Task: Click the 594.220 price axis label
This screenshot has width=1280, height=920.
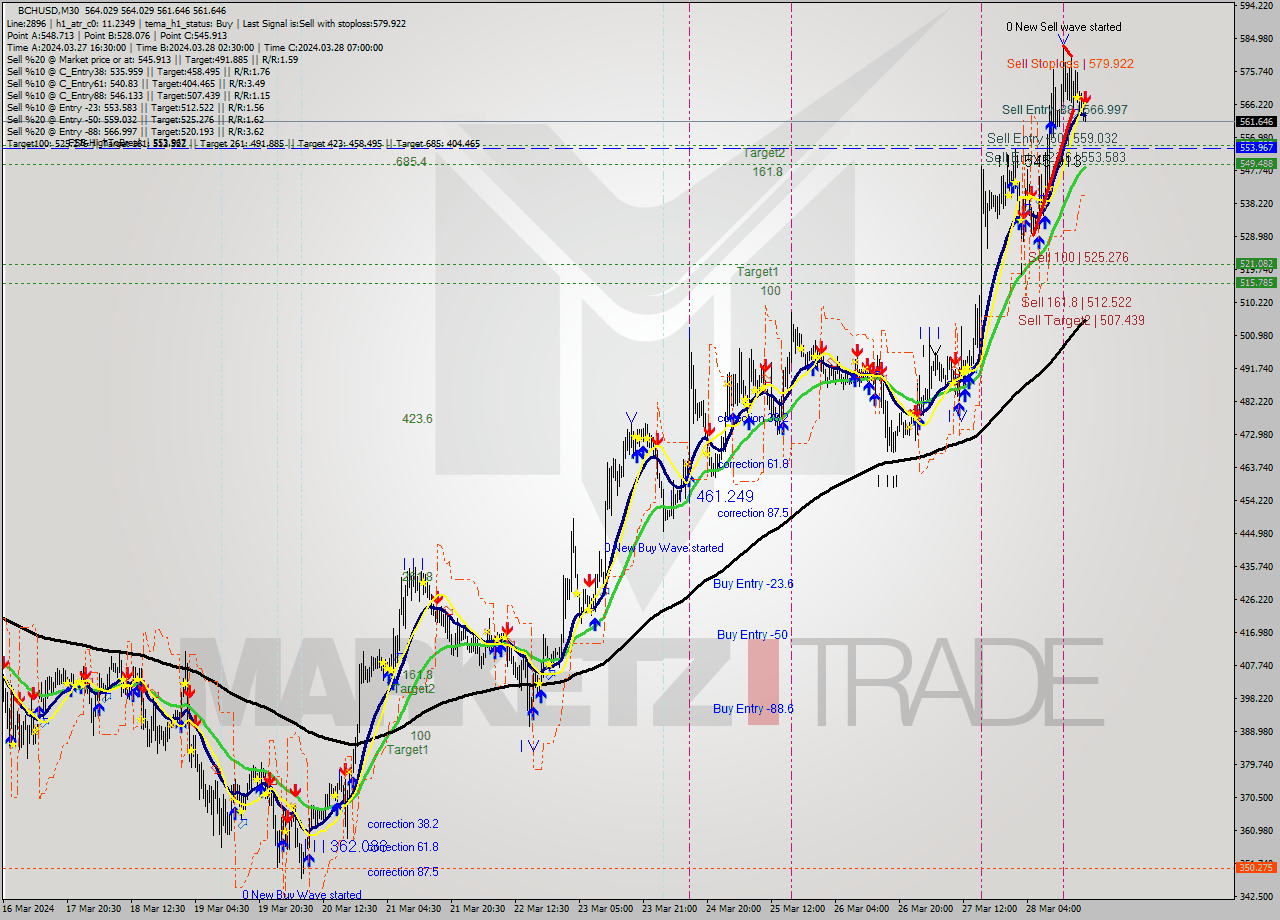Action: (x=1257, y=6)
